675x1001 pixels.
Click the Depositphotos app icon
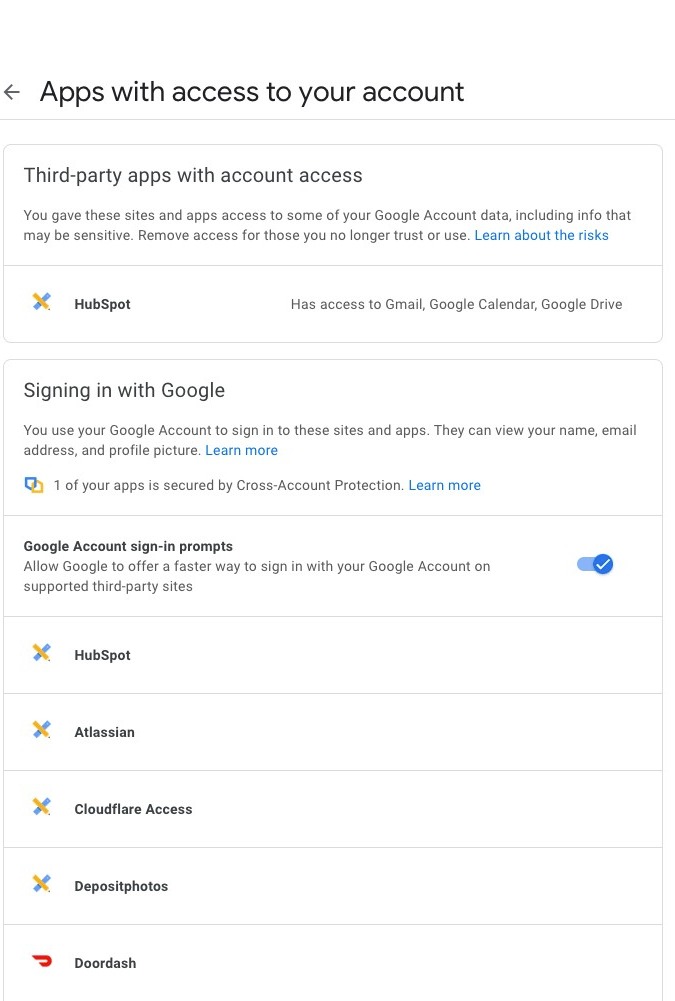[41, 885]
